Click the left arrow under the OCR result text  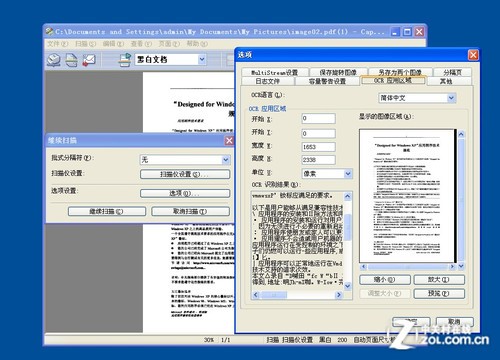256,295
